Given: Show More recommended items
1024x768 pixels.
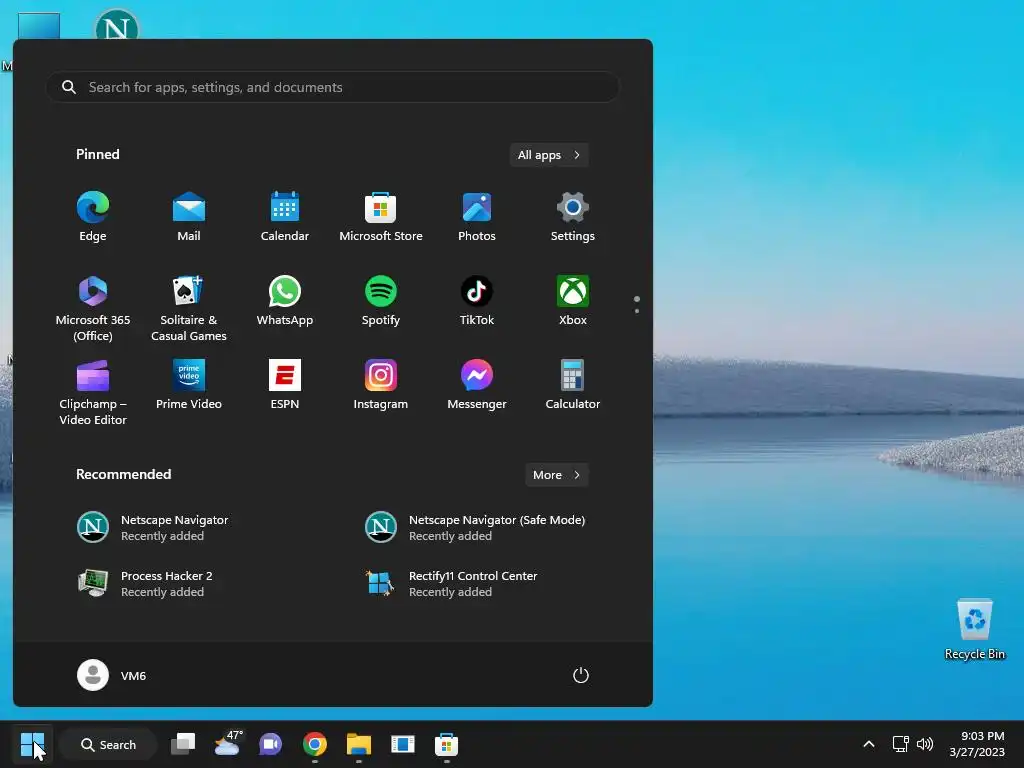Looking at the screenshot, I should (557, 475).
